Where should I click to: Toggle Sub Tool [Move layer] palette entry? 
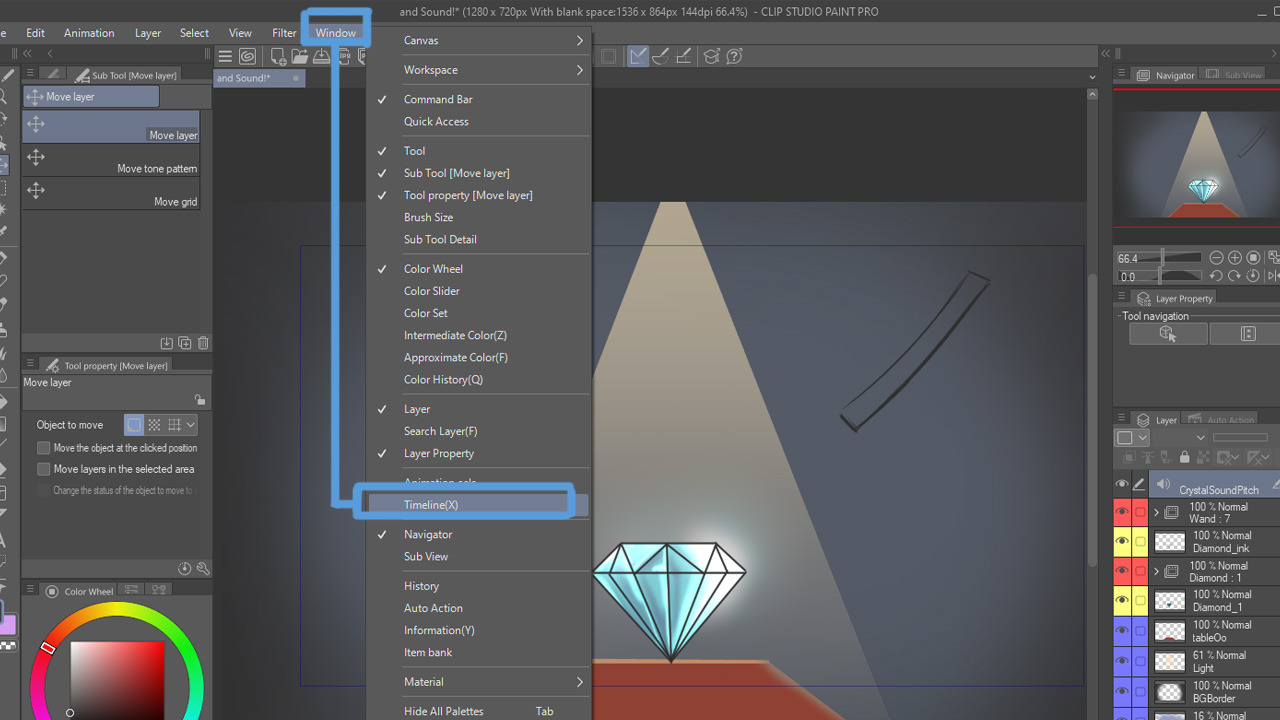(x=478, y=173)
